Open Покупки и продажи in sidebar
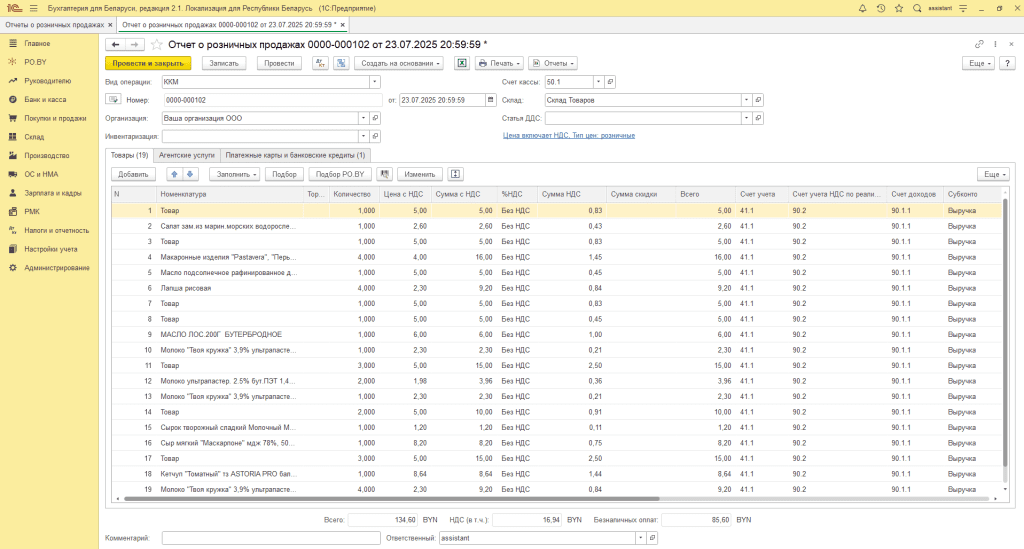Image resolution: width=1024 pixels, height=549 pixels. pos(55,118)
